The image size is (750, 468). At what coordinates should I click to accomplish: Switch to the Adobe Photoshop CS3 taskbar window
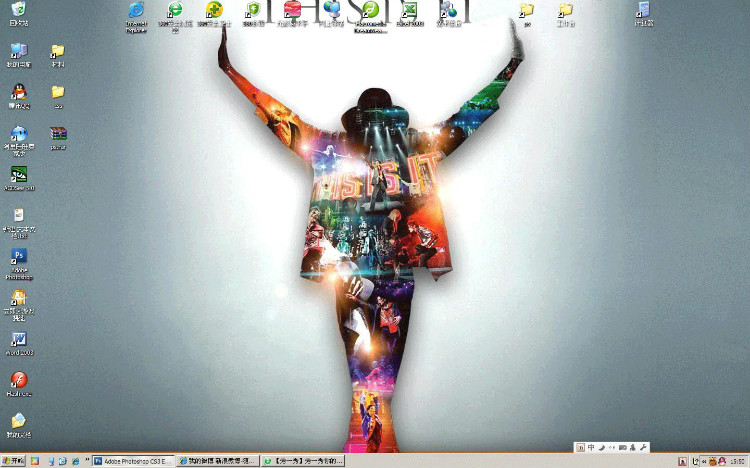click(x=132, y=461)
